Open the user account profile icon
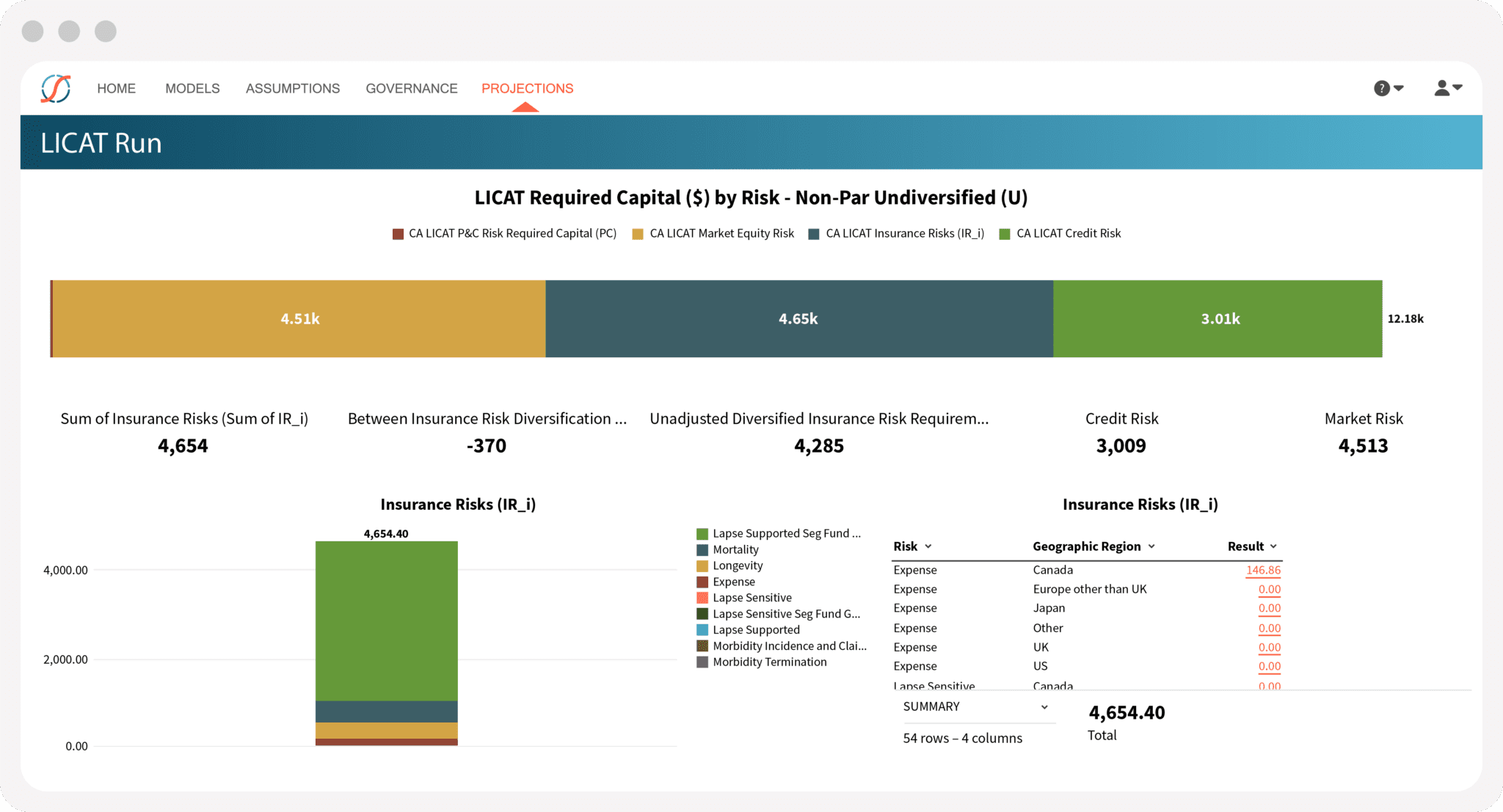This screenshot has width=1503, height=812. [1441, 87]
